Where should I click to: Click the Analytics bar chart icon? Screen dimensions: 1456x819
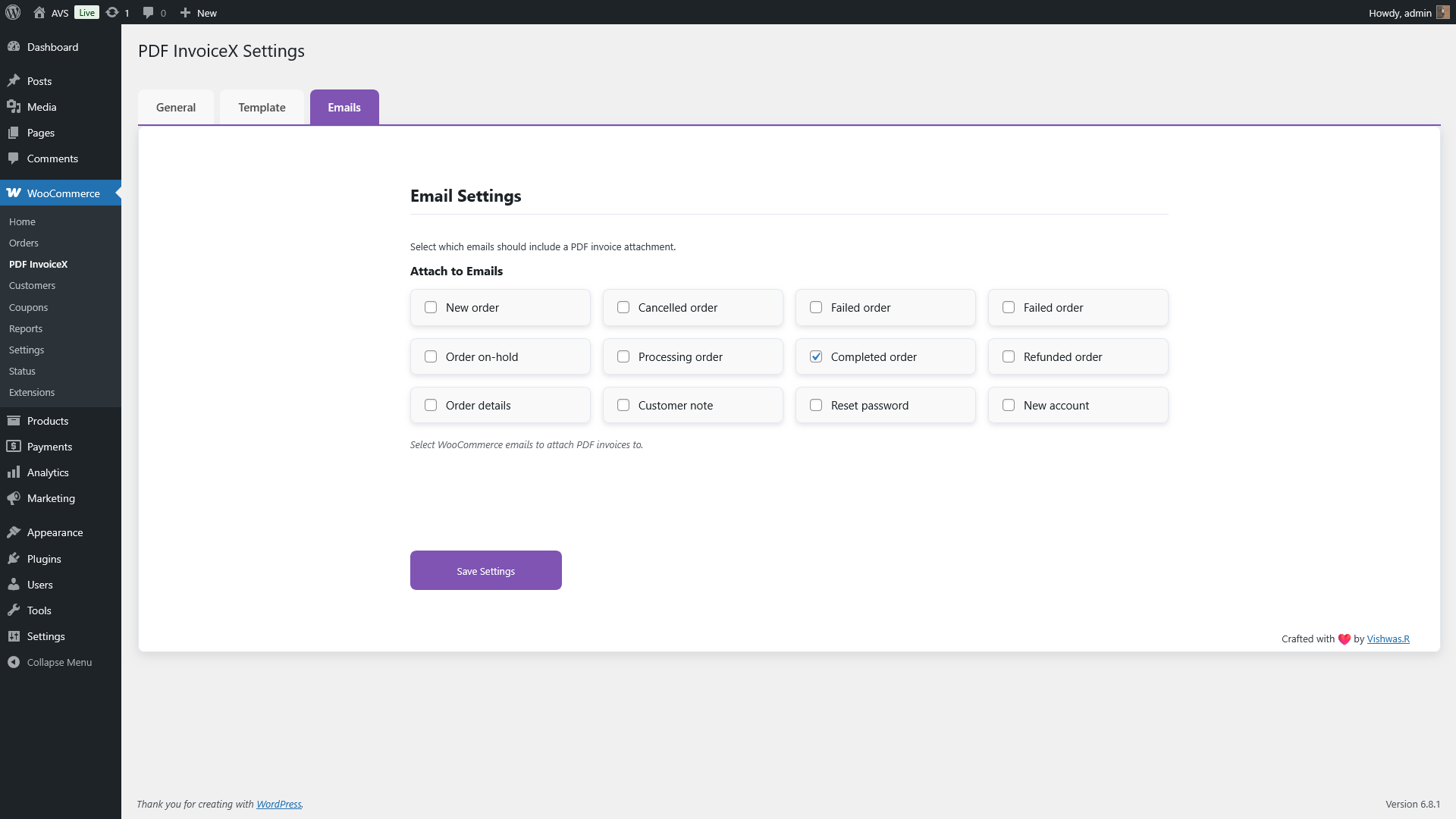click(x=14, y=472)
